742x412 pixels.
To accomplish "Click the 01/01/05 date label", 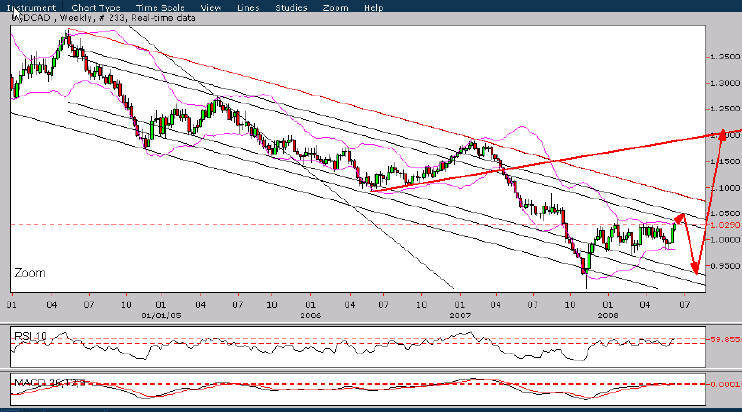I will click(161, 315).
